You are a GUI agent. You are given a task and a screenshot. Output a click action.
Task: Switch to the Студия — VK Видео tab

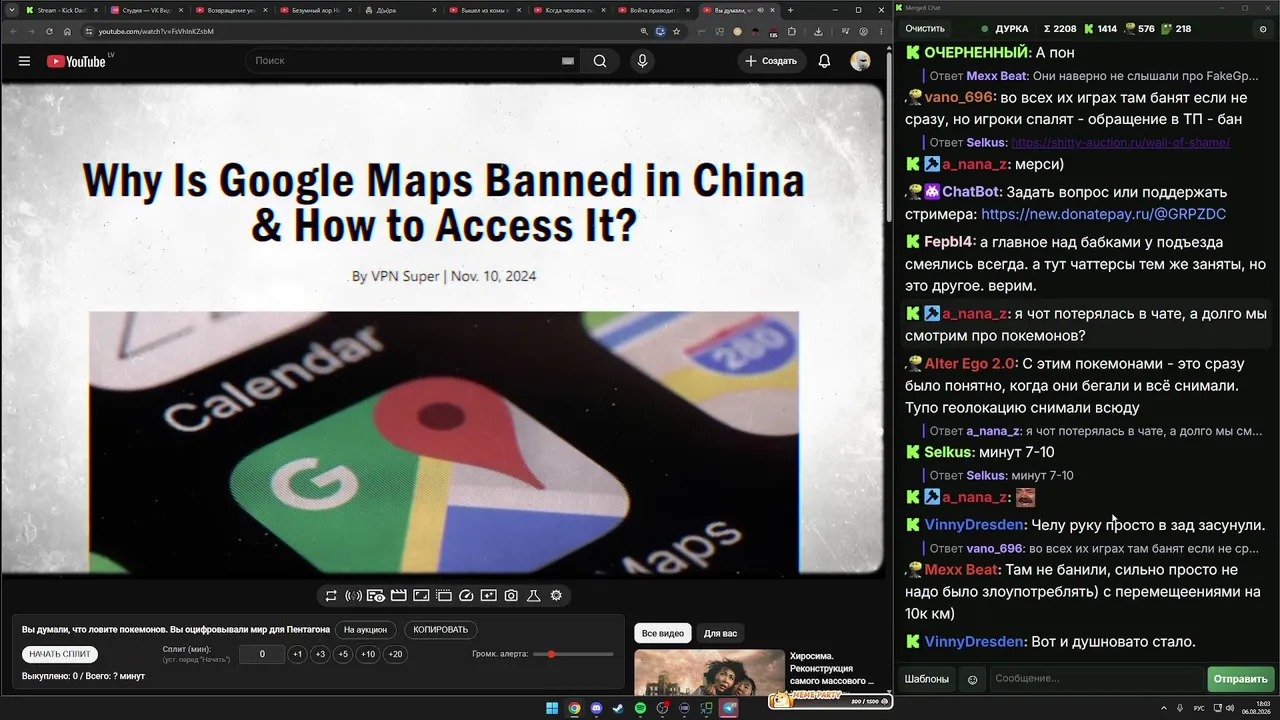pos(145,10)
